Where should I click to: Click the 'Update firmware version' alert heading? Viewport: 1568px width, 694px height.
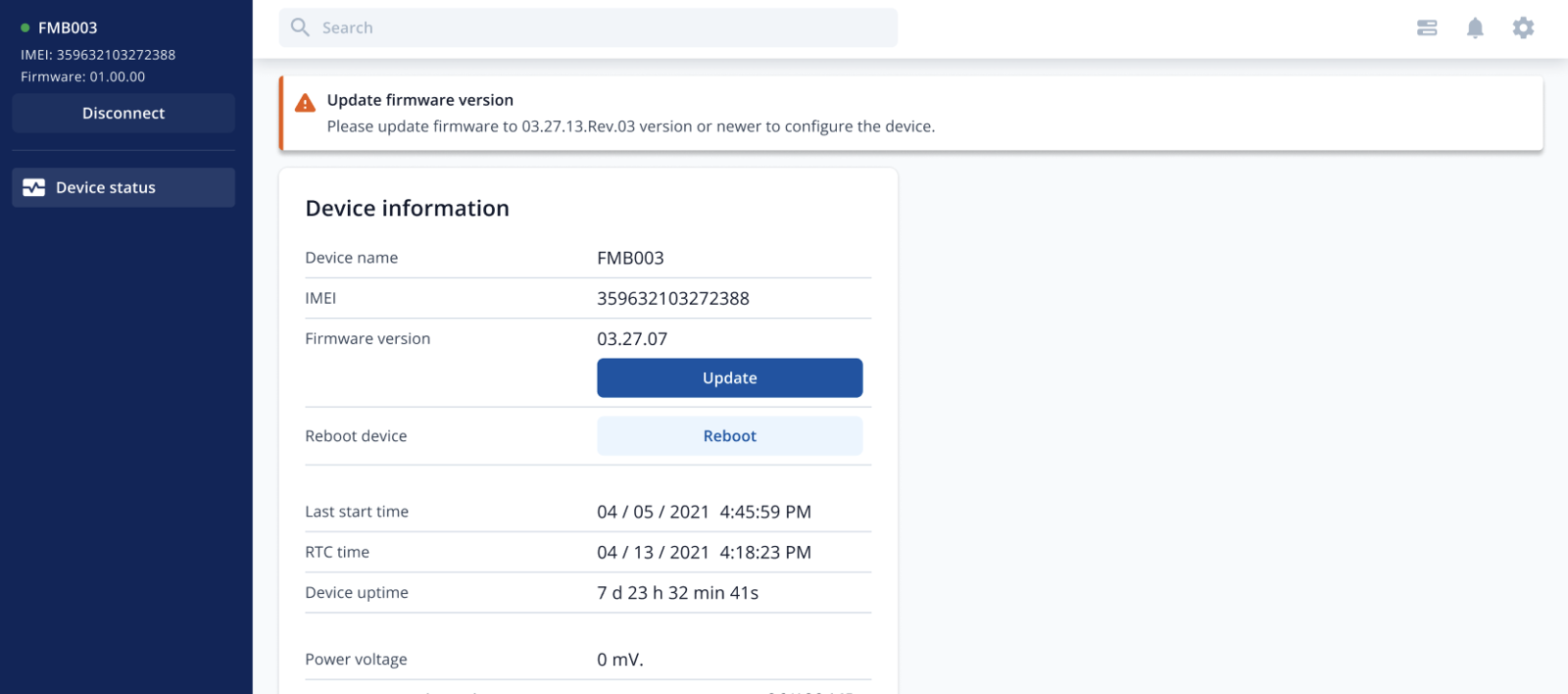coord(419,100)
